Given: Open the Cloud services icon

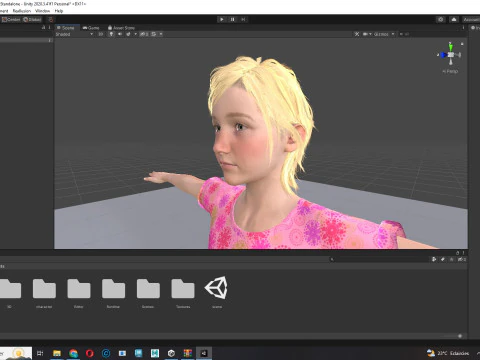Looking at the screenshot, I should [x=454, y=19].
